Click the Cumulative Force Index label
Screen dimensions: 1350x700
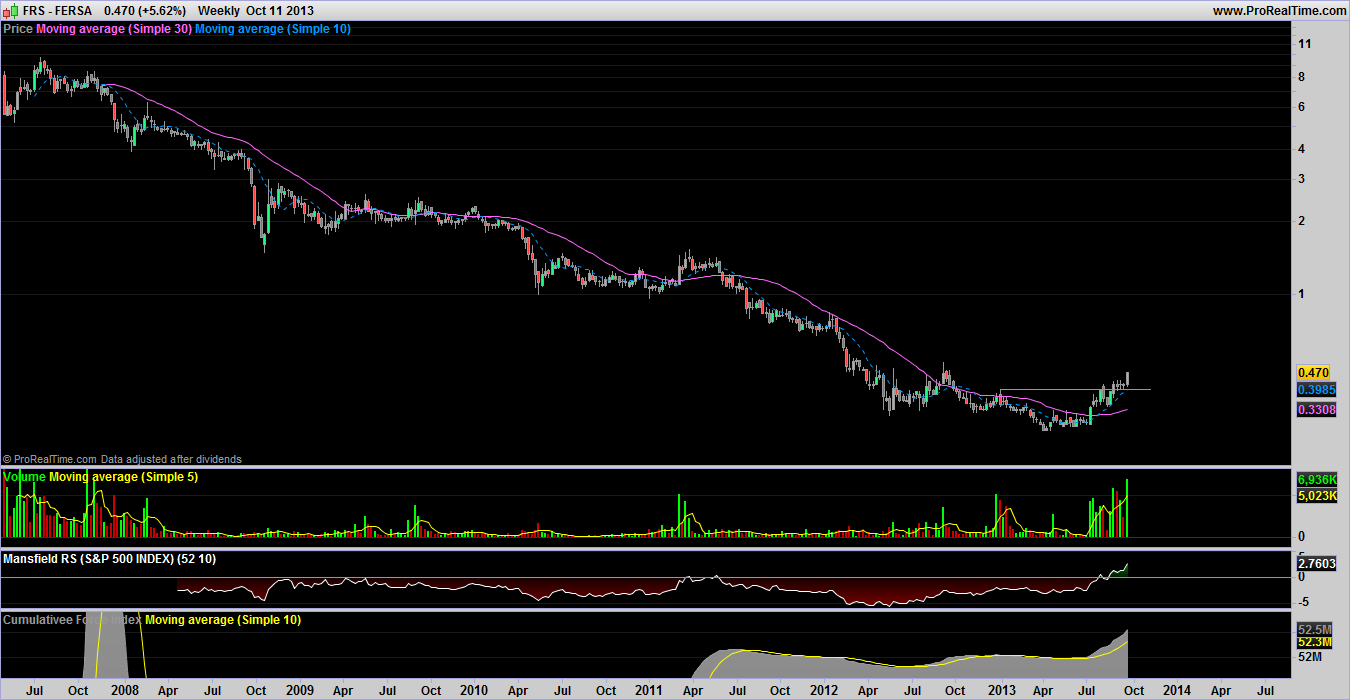pyautogui.click(x=72, y=620)
